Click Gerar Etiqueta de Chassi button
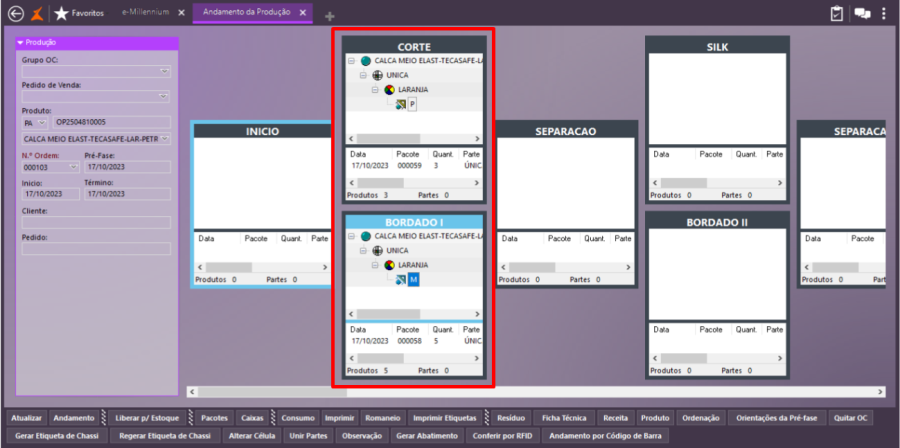 57,436
